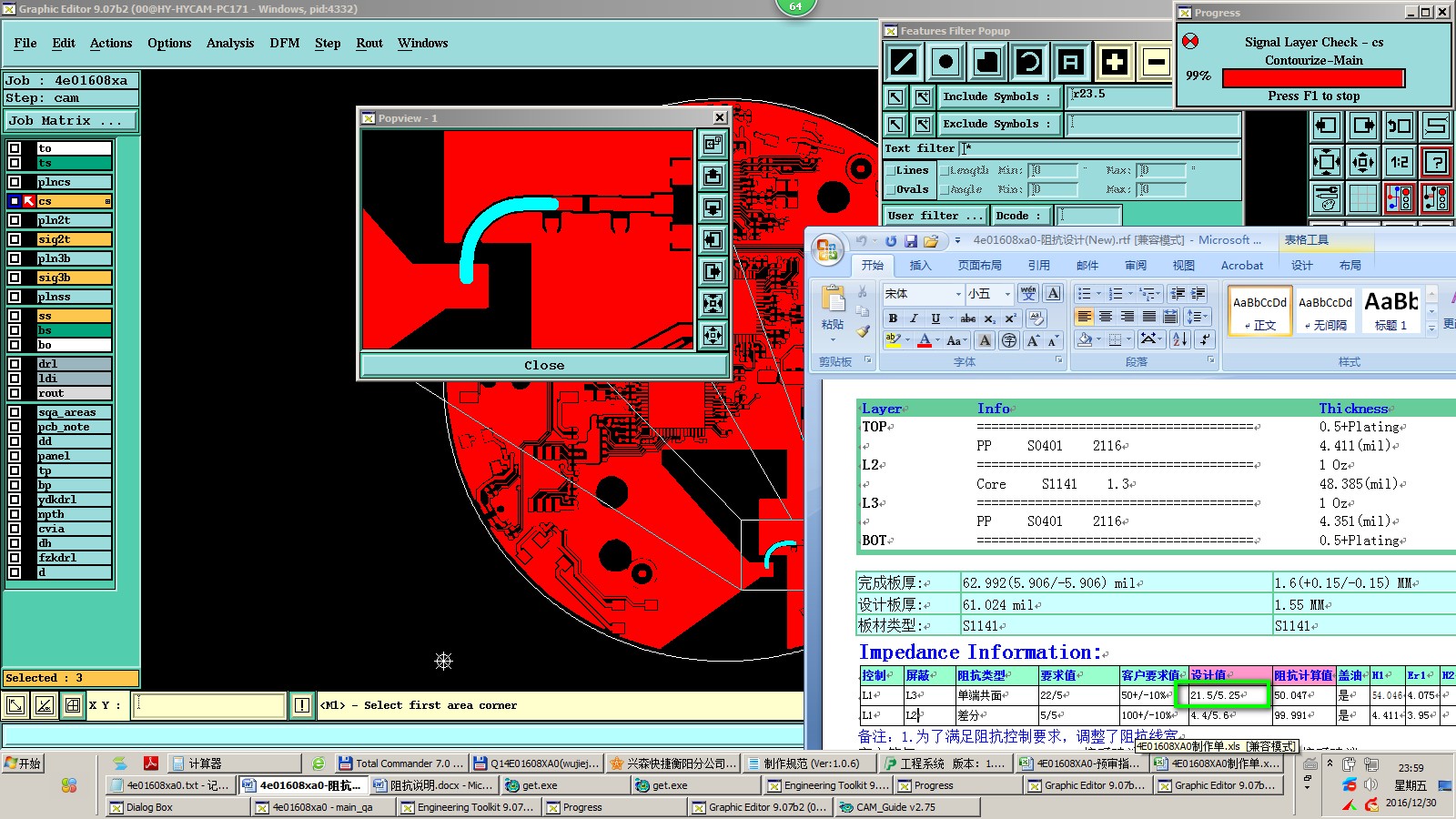Click the Job Matrix button

70,120
